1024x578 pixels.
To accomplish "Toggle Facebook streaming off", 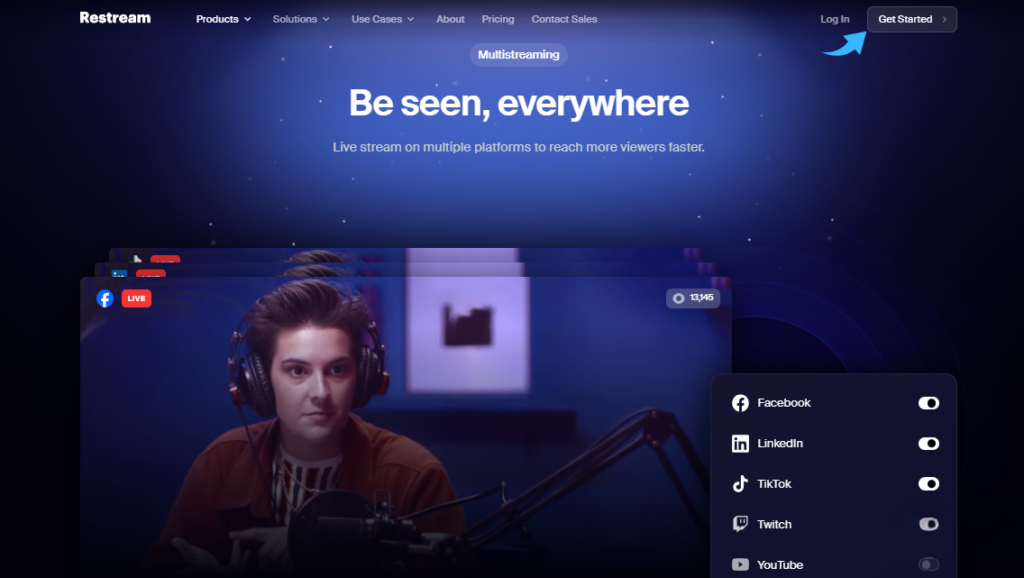I will [x=928, y=403].
